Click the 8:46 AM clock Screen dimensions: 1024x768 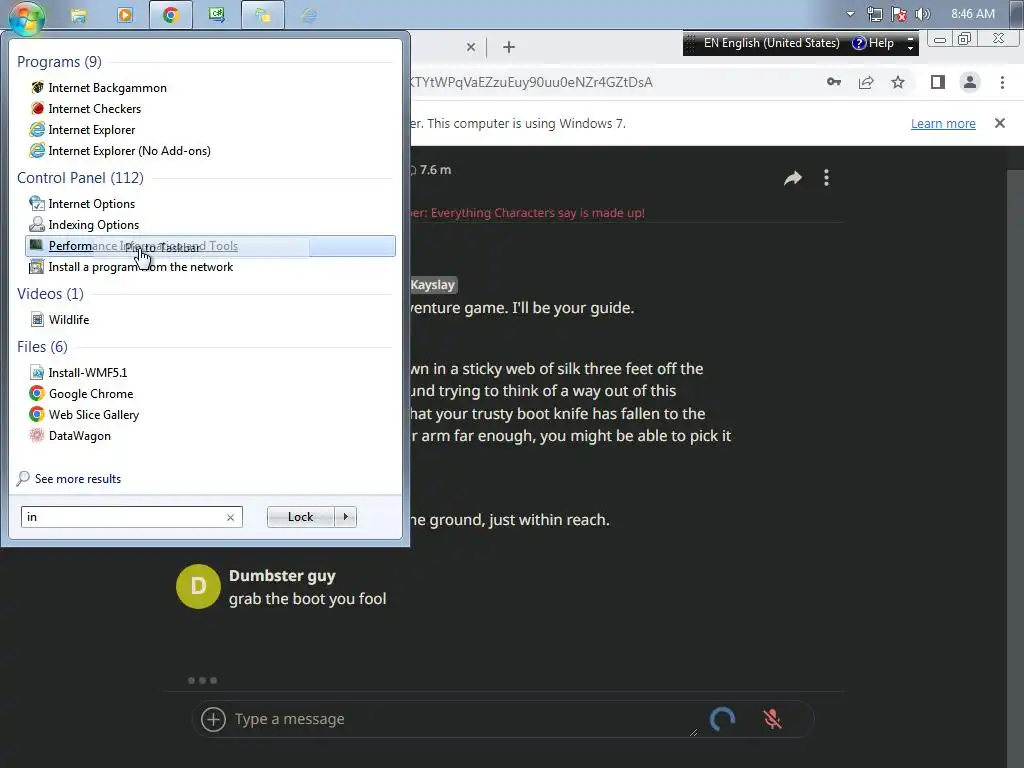(x=972, y=14)
